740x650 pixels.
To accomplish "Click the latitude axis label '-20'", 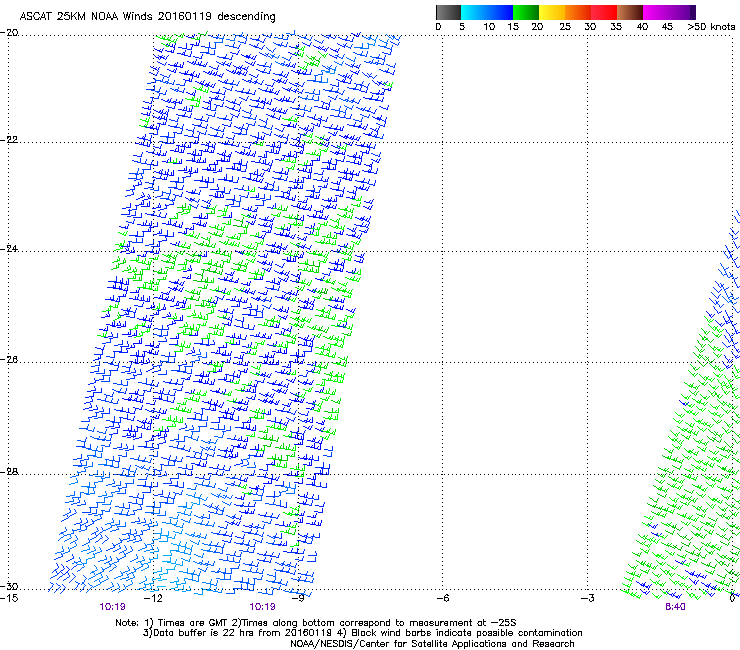I will click(x=9, y=33).
